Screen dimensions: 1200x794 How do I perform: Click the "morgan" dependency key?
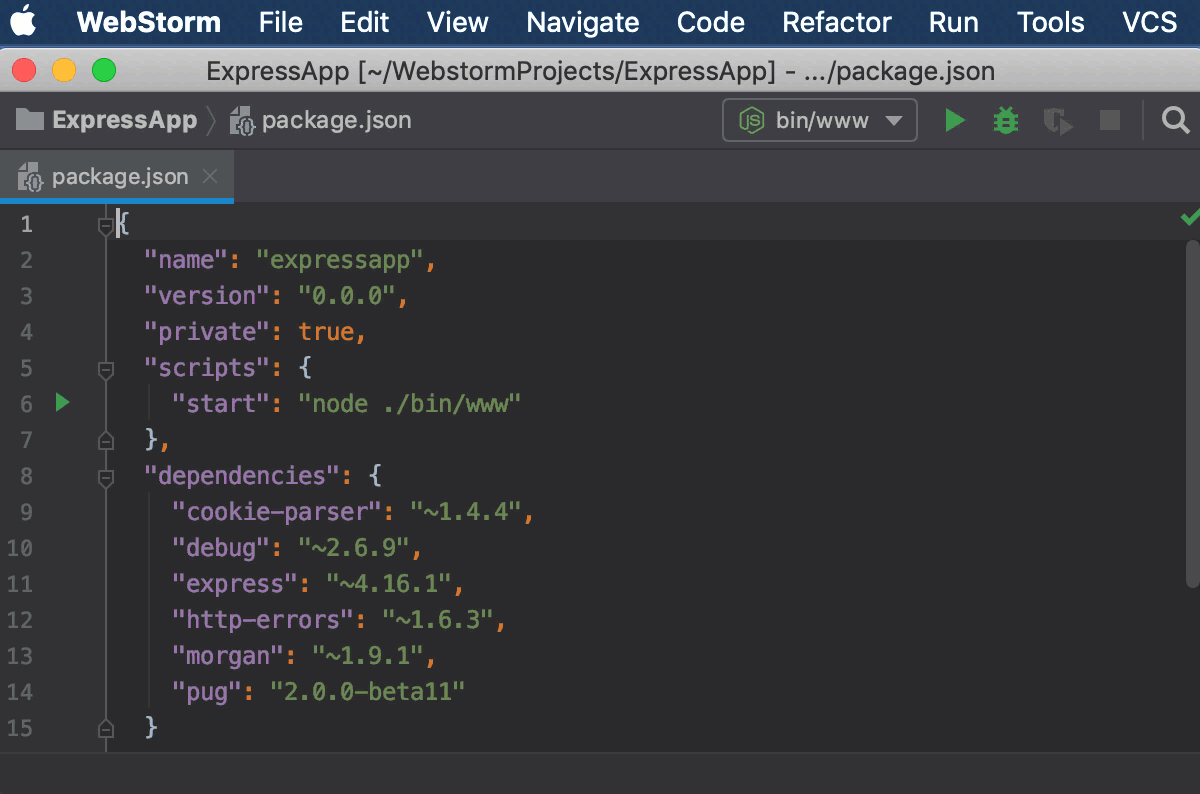[x=229, y=656]
